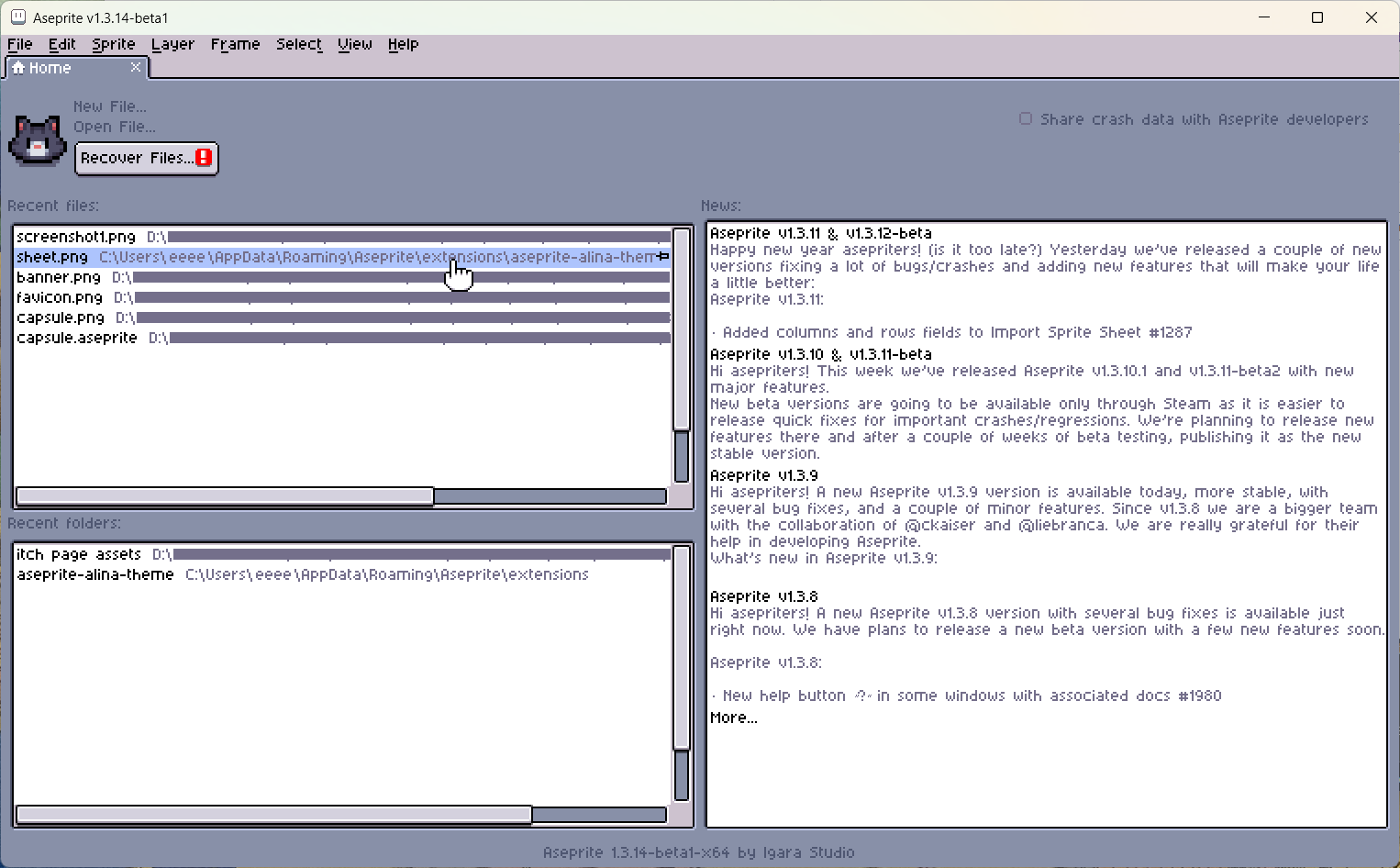Click the Open File... link
The image size is (1400, 868).
[115, 127]
